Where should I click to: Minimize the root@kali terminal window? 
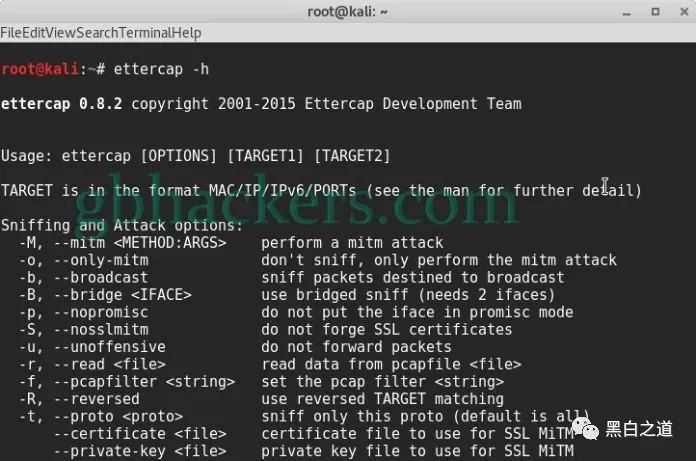point(626,12)
